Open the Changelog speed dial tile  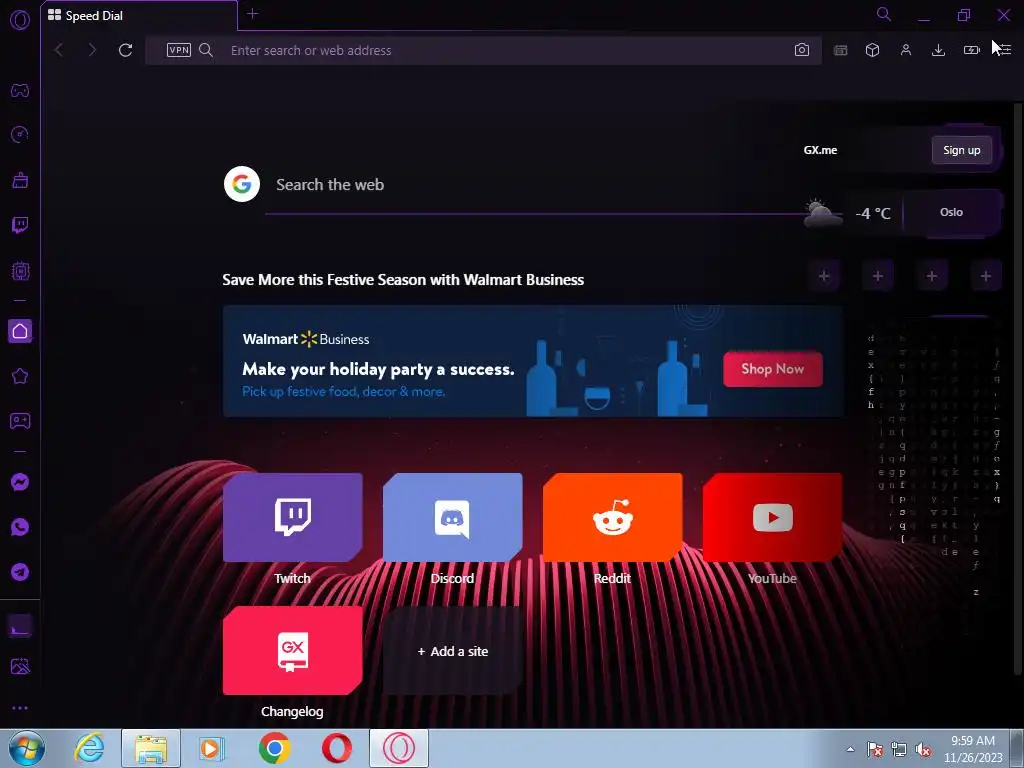(x=293, y=650)
